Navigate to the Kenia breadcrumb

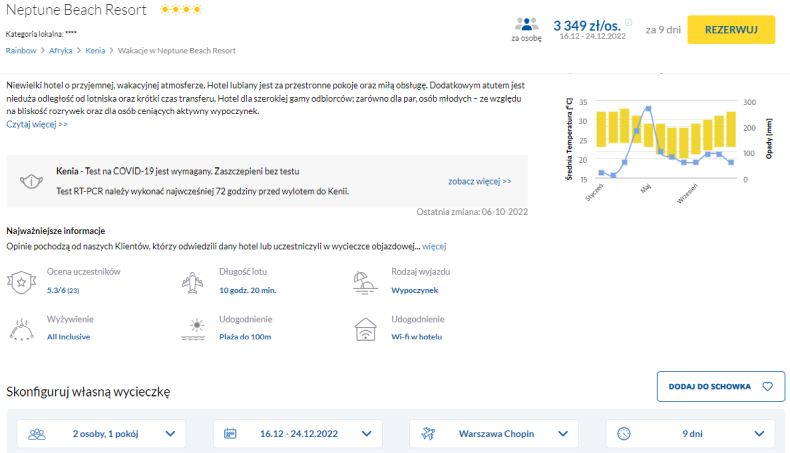95,50
